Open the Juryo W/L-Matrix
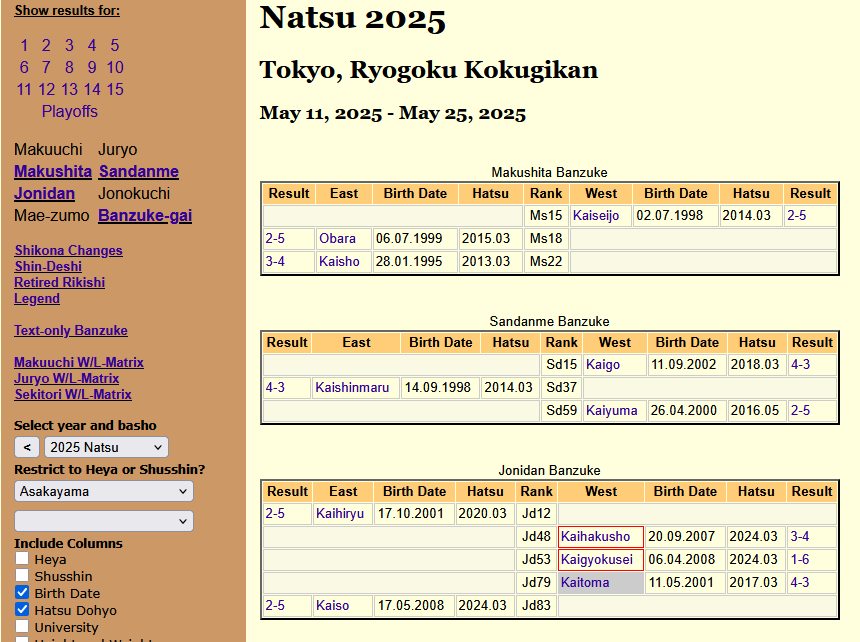 coord(66,378)
